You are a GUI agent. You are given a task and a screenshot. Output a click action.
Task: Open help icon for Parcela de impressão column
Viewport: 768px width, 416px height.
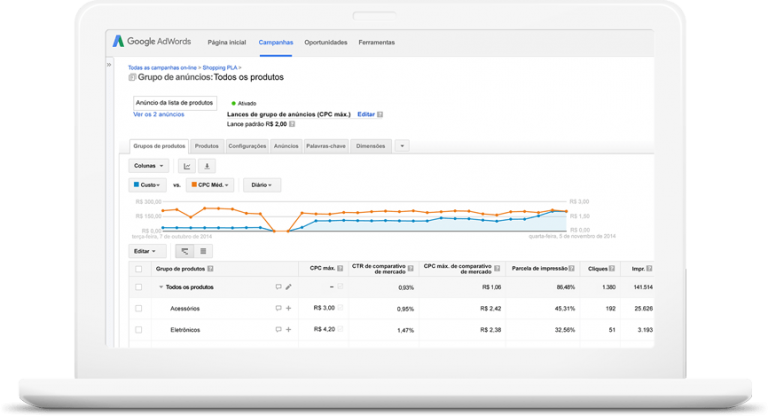(572, 269)
